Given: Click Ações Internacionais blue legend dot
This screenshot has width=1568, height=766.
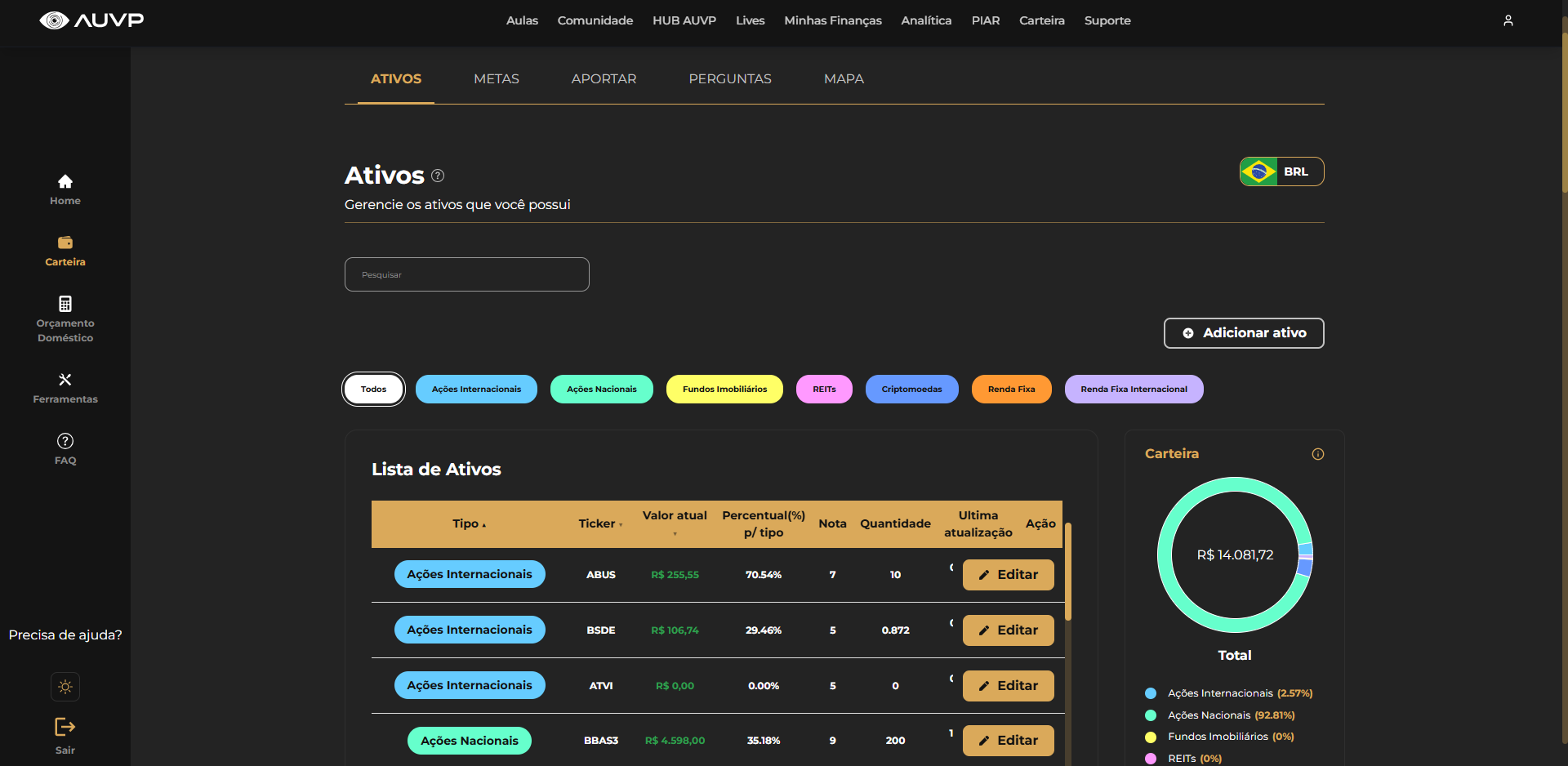Looking at the screenshot, I should pos(1151,693).
